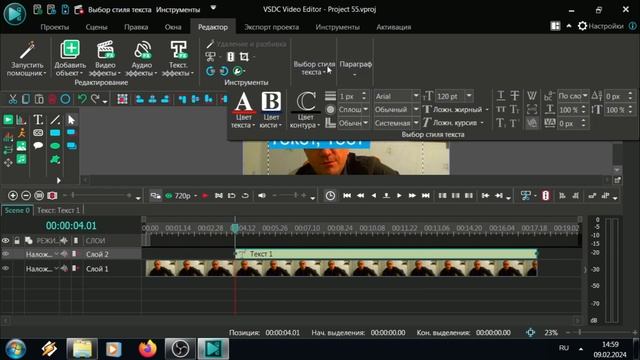
Task: Open Audio effects (Аудио эффекты) menu
Action: tap(142, 58)
